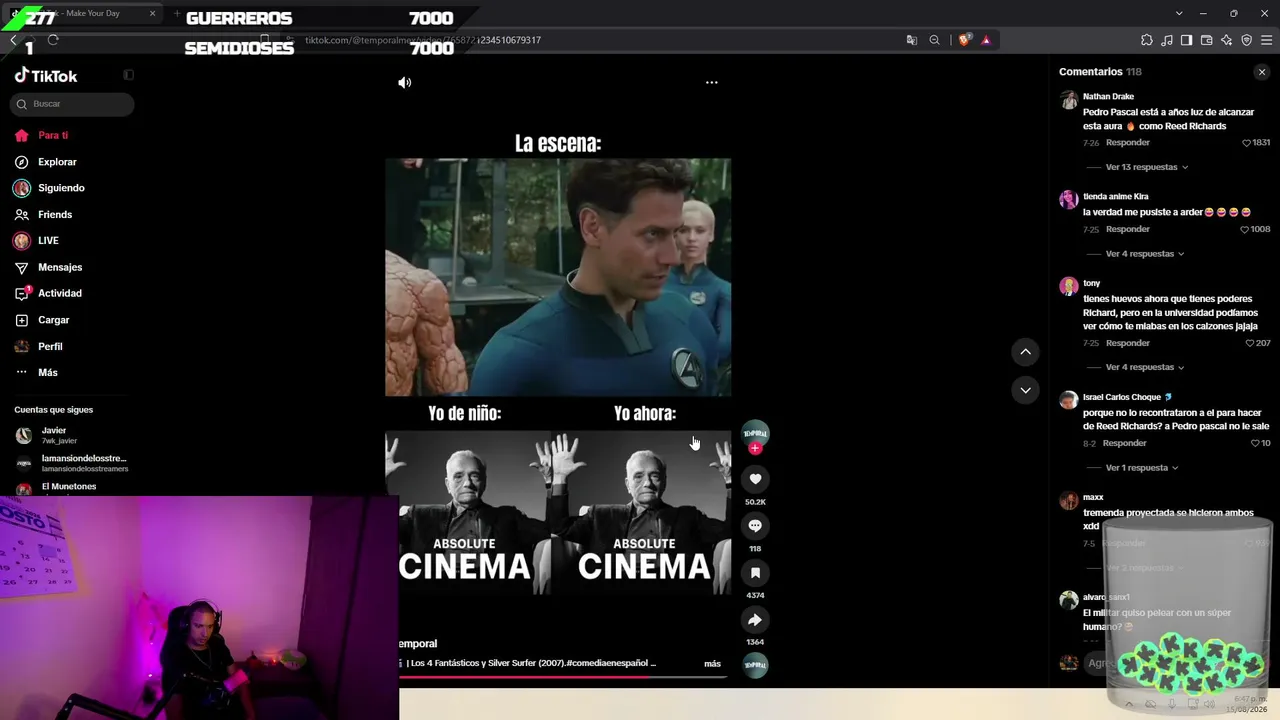This screenshot has width=1280, height=720.
Task: Follow the creator with the red plus button
Action: [x=755, y=448]
